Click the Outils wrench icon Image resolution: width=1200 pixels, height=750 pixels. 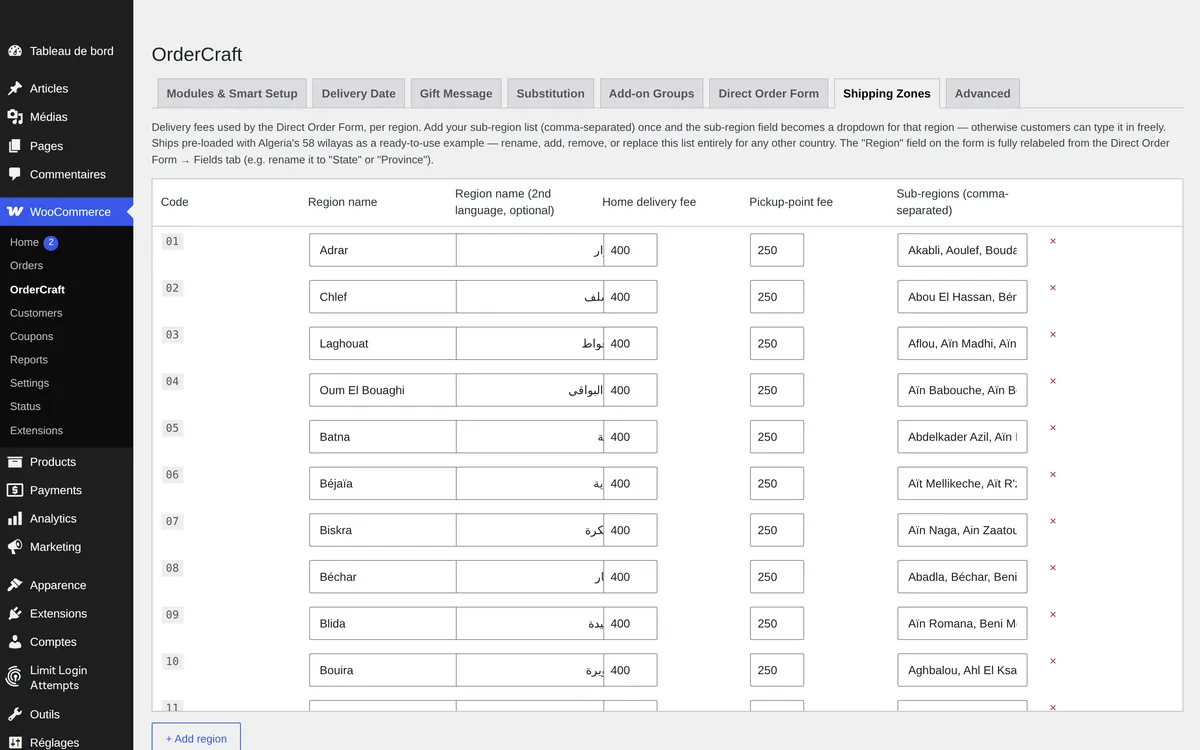15,714
